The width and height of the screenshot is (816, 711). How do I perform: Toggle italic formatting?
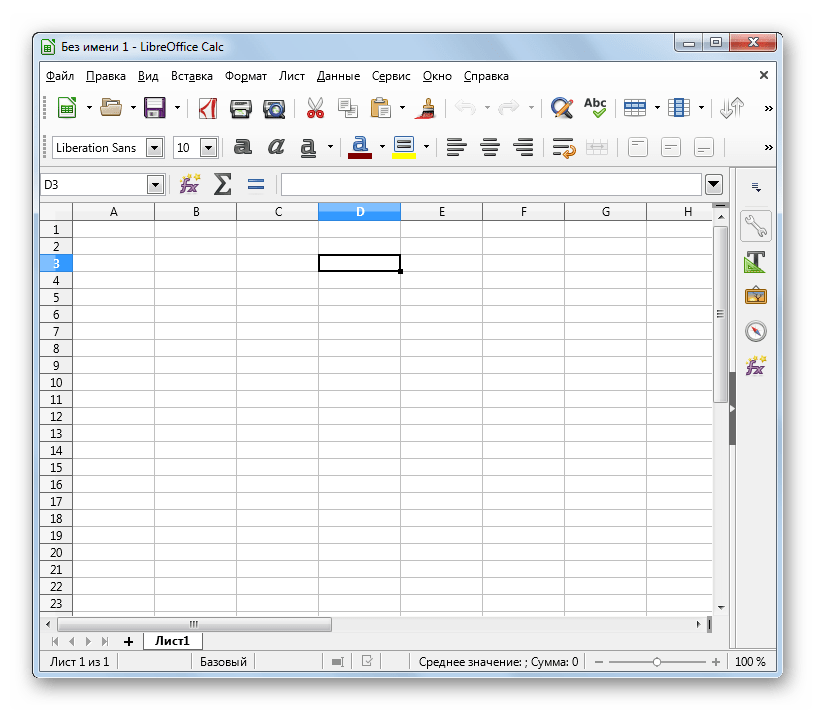pos(276,147)
